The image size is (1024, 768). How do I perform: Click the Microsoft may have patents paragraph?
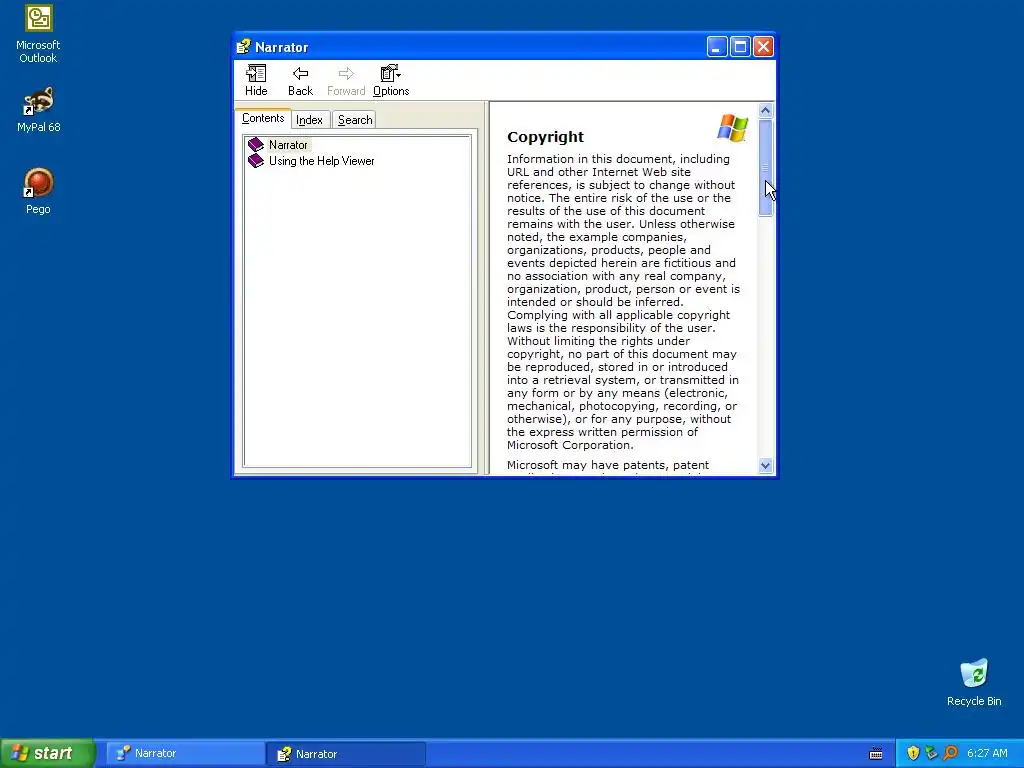(608, 466)
